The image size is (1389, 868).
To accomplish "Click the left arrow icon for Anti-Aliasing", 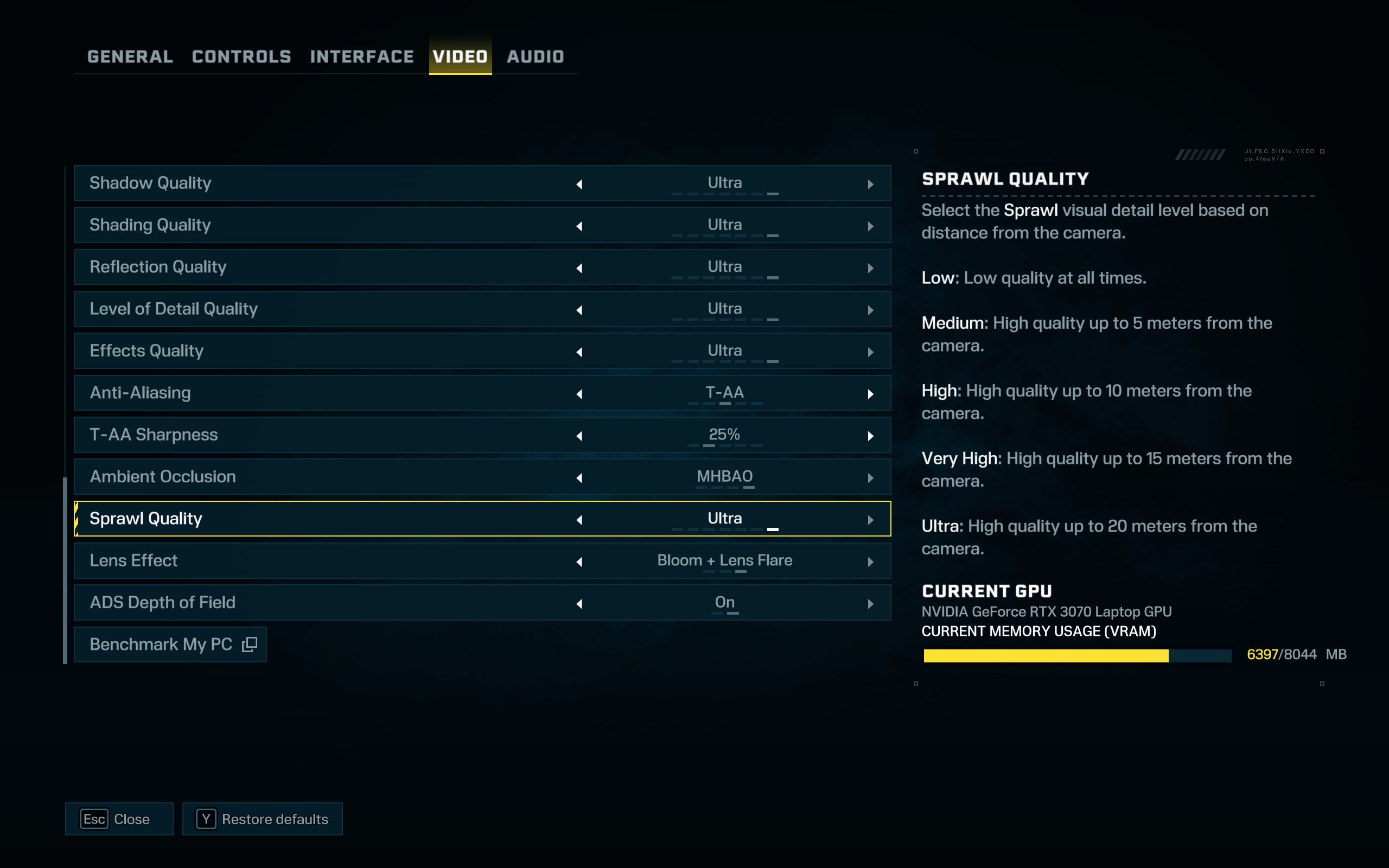I will point(579,392).
